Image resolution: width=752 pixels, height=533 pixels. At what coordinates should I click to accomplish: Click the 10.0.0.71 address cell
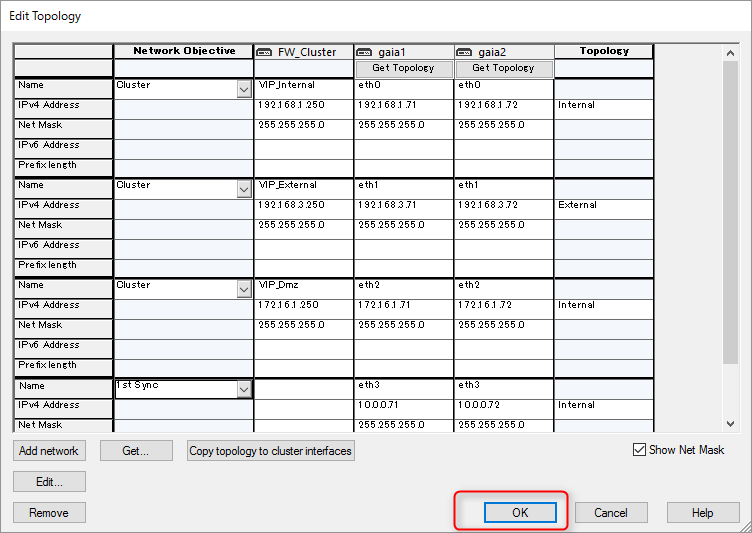pyautogui.click(x=404, y=409)
